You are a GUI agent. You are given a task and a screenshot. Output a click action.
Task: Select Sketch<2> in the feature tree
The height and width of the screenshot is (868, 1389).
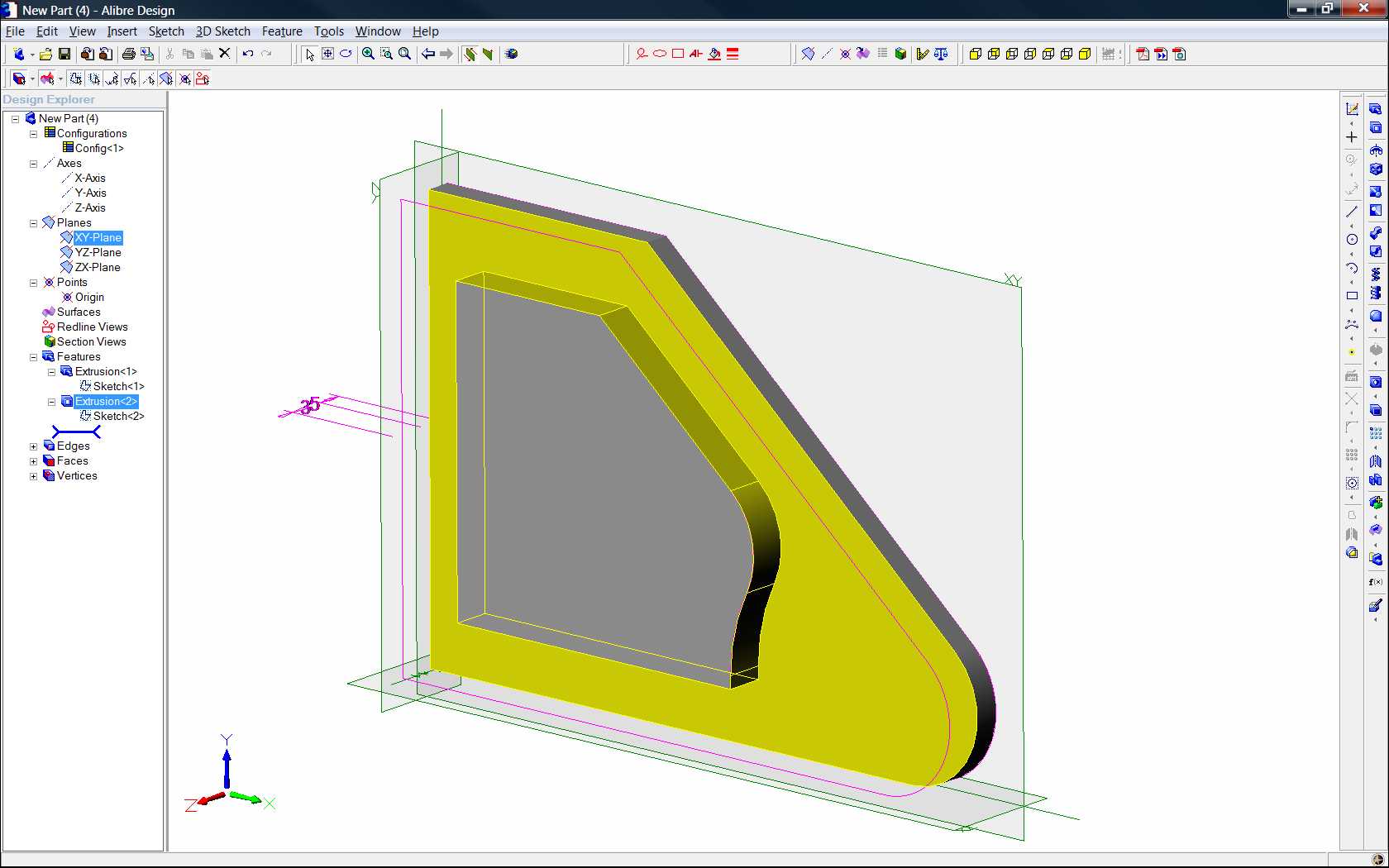click(x=118, y=416)
